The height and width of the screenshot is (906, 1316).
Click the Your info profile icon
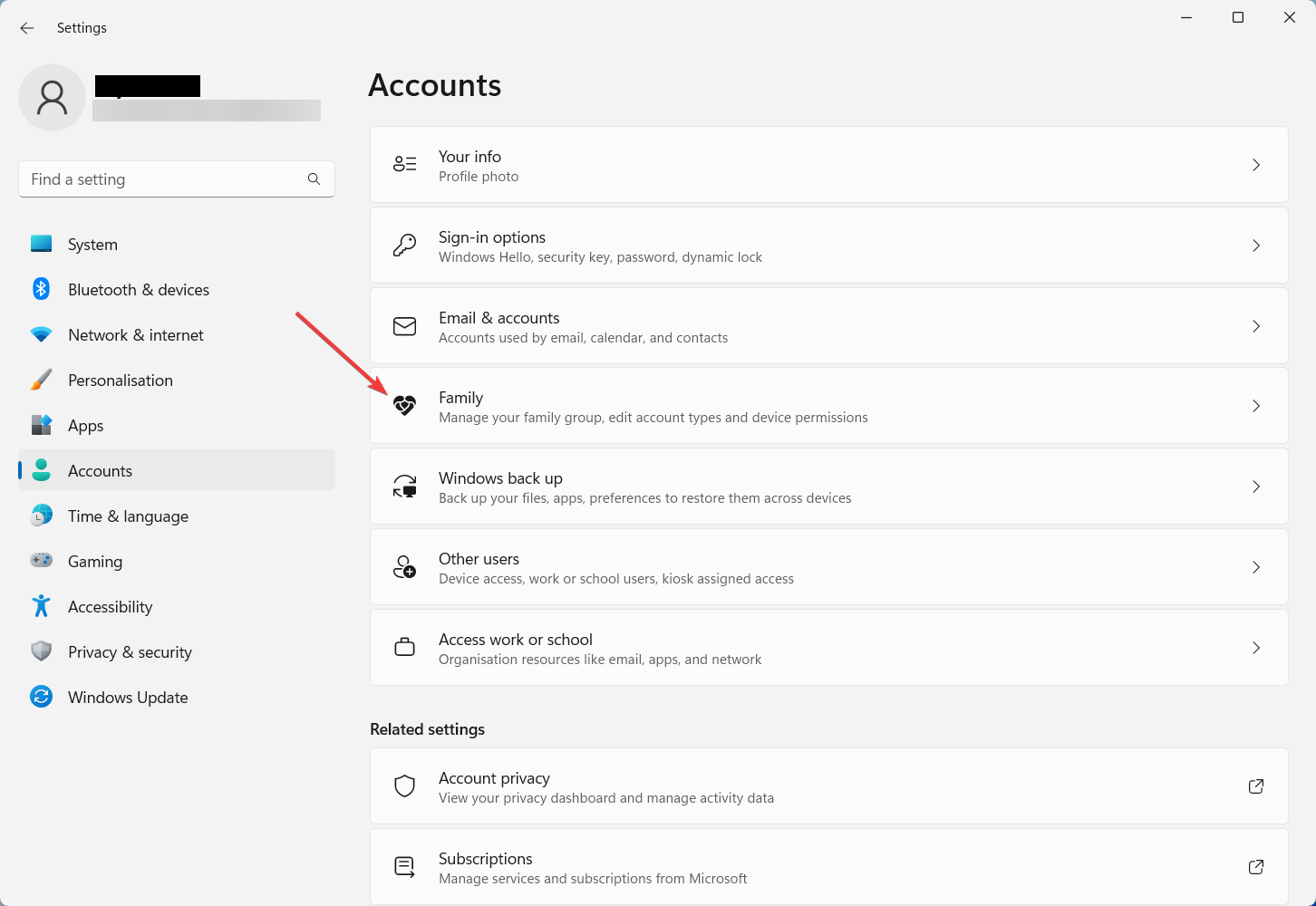point(404,164)
